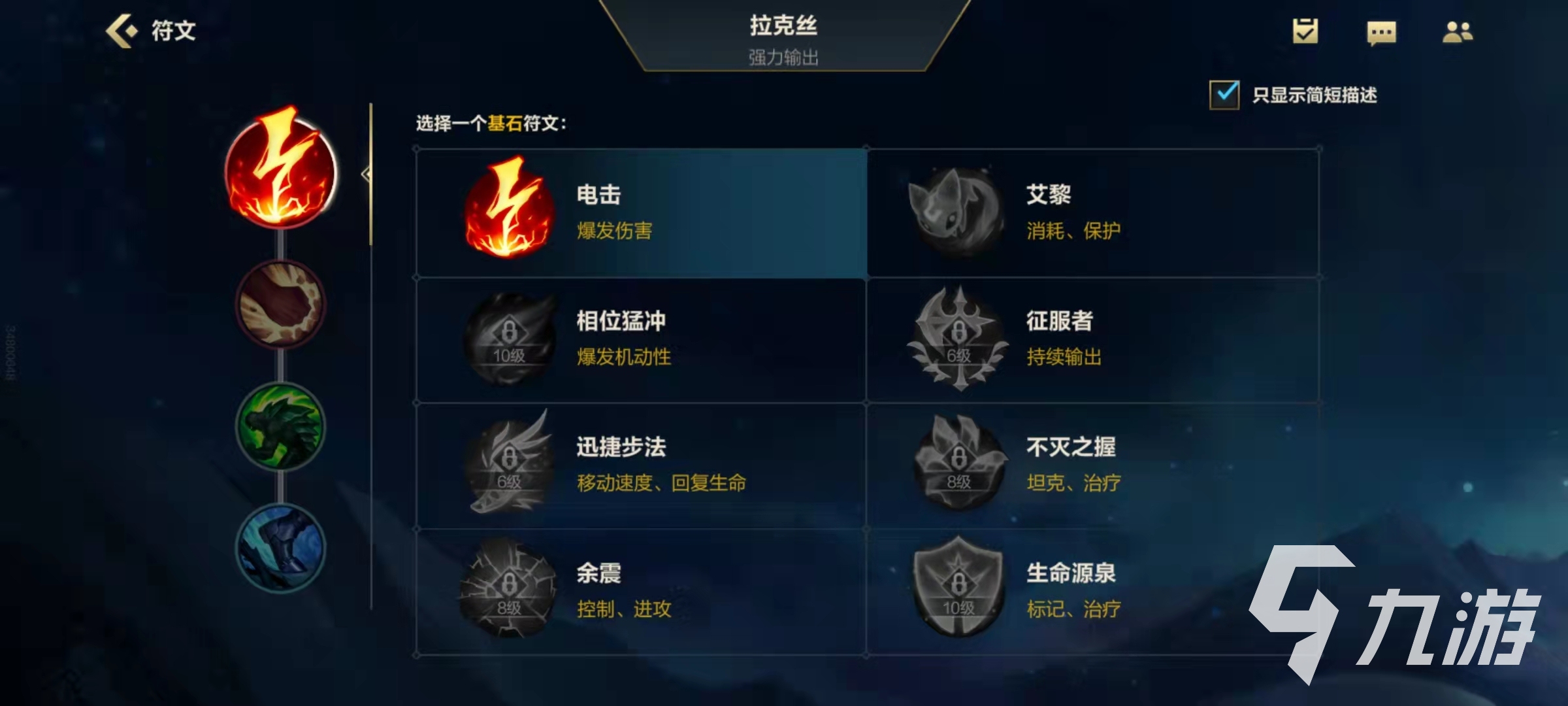Tap the locked 生命源泉 shield icon
The image size is (1568, 706).
tap(958, 586)
